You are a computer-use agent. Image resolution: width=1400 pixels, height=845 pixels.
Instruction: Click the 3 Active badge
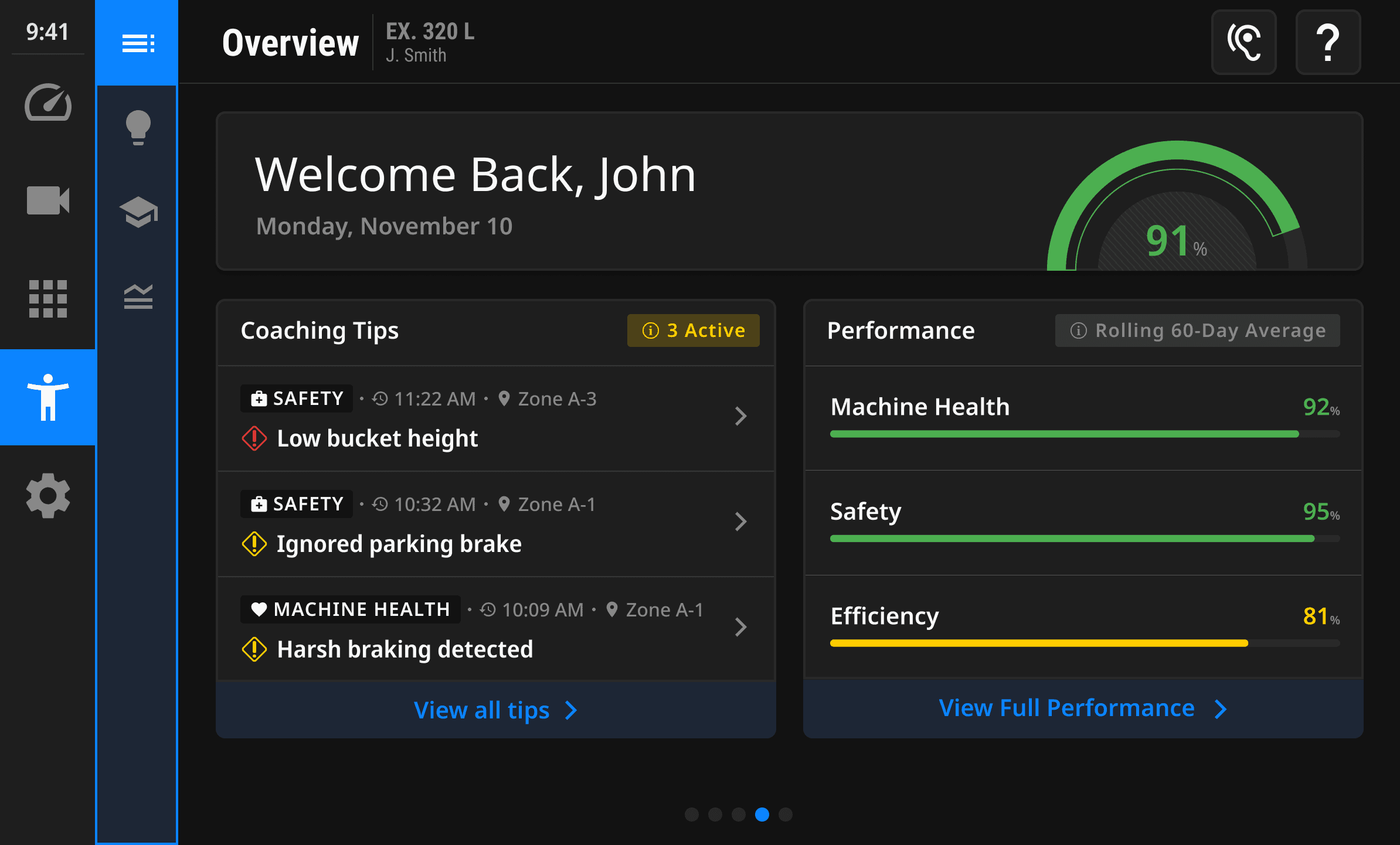pyautogui.click(x=693, y=330)
